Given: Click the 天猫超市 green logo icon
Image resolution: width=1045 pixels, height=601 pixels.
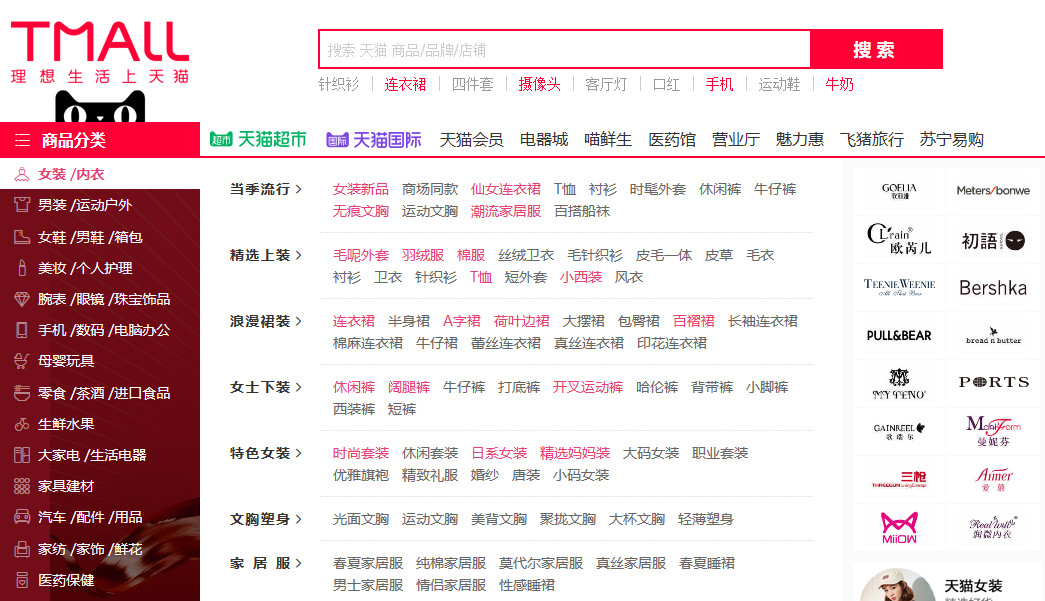Looking at the screenshot, I should tap(221, 139).
